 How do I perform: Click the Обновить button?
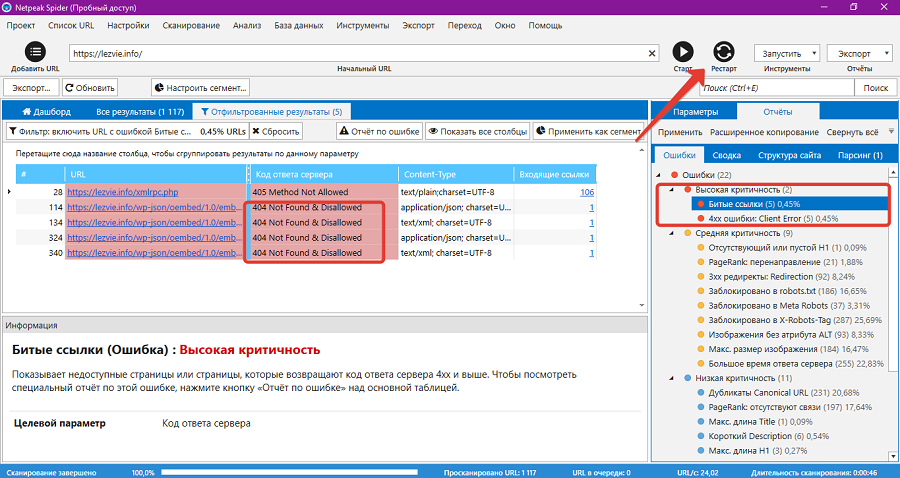90,88
